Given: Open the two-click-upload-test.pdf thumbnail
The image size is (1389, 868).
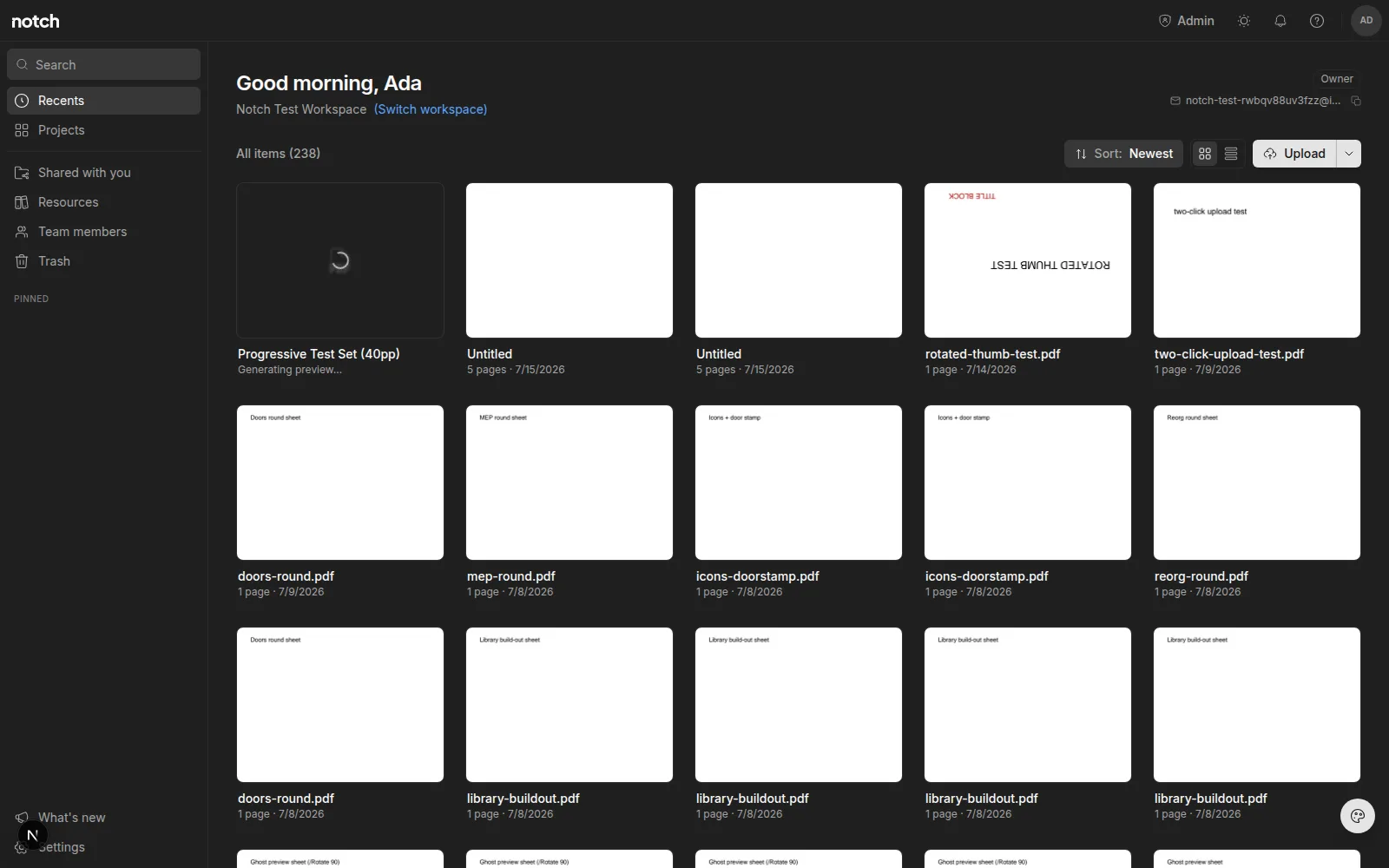Looking at the screenshot, I should [1257, 260].
